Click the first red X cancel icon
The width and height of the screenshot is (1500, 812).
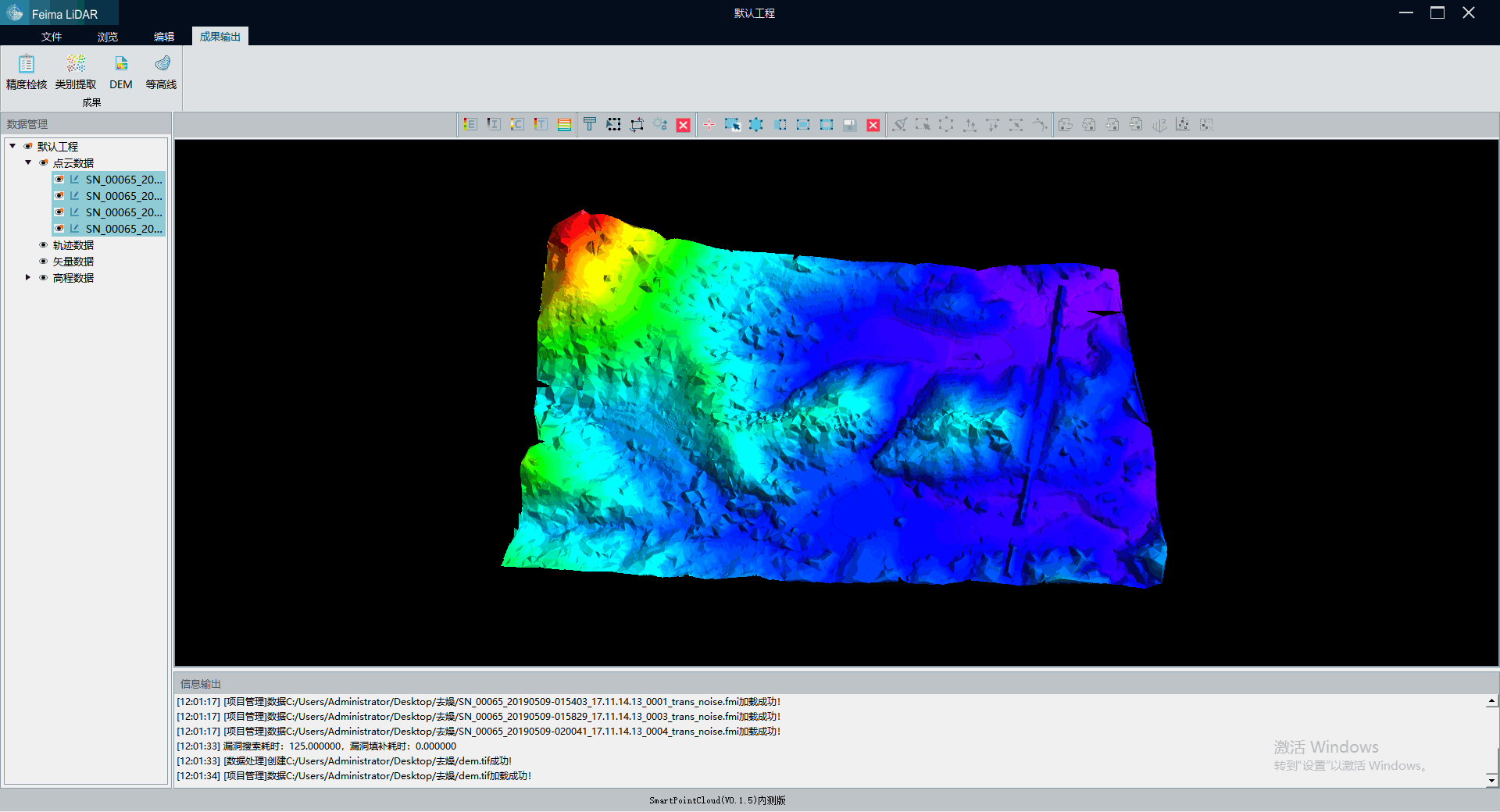pos(684,125)
